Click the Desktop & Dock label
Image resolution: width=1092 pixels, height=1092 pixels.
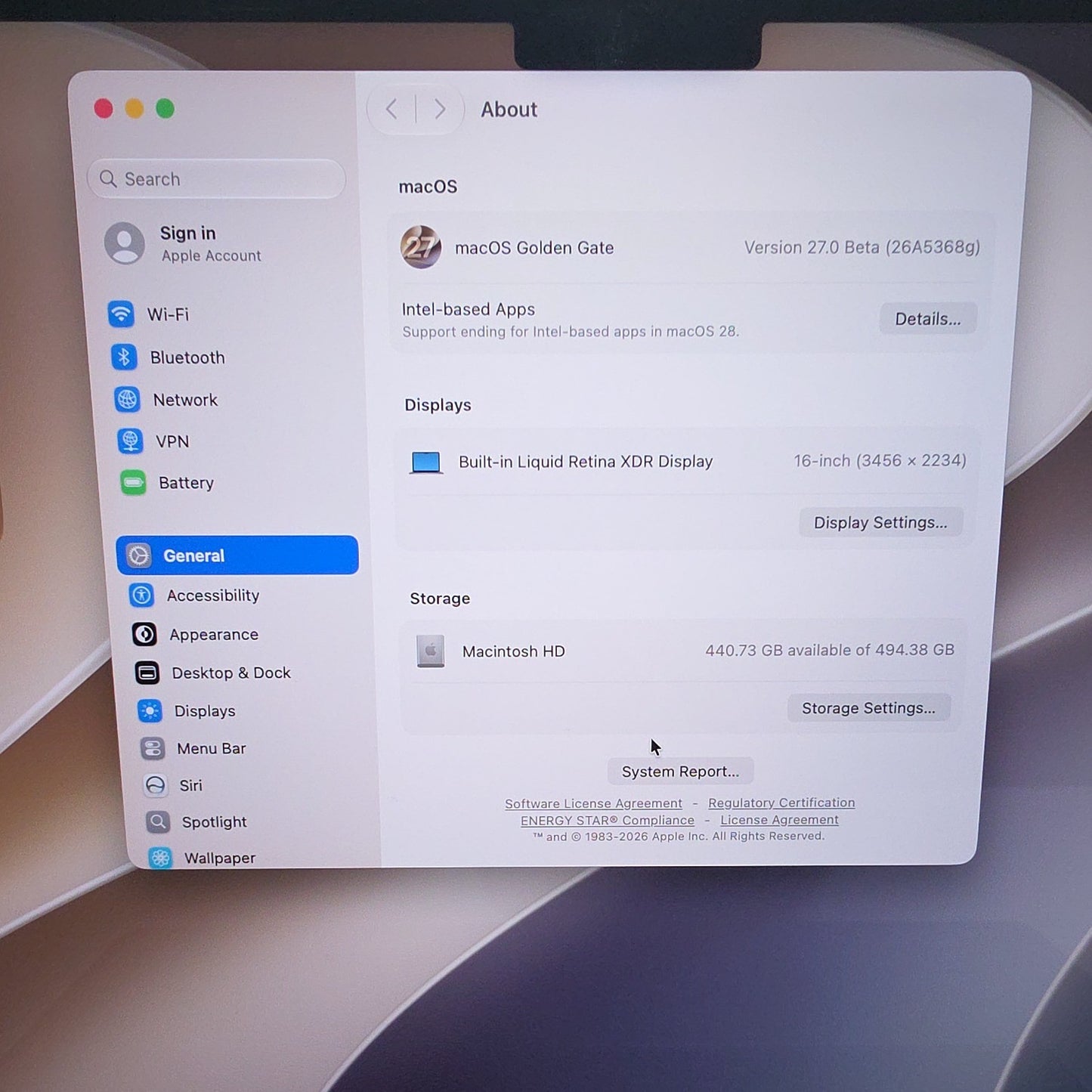coord(231,673)
